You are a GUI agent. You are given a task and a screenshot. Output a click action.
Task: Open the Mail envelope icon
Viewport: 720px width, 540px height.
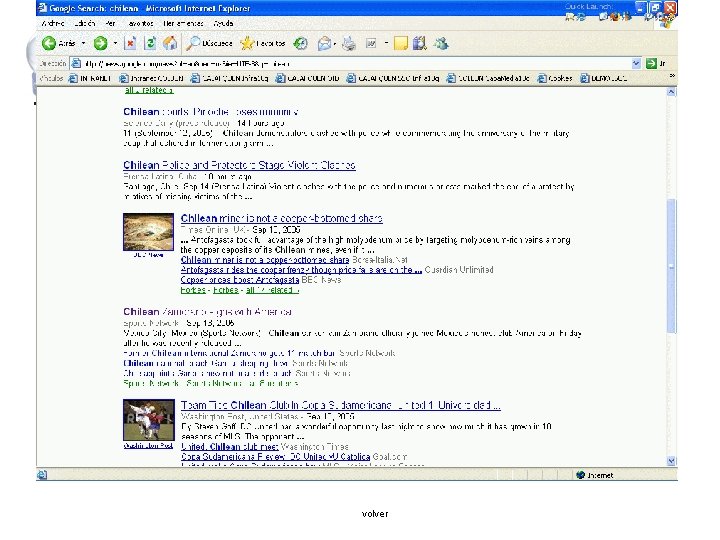324,44
